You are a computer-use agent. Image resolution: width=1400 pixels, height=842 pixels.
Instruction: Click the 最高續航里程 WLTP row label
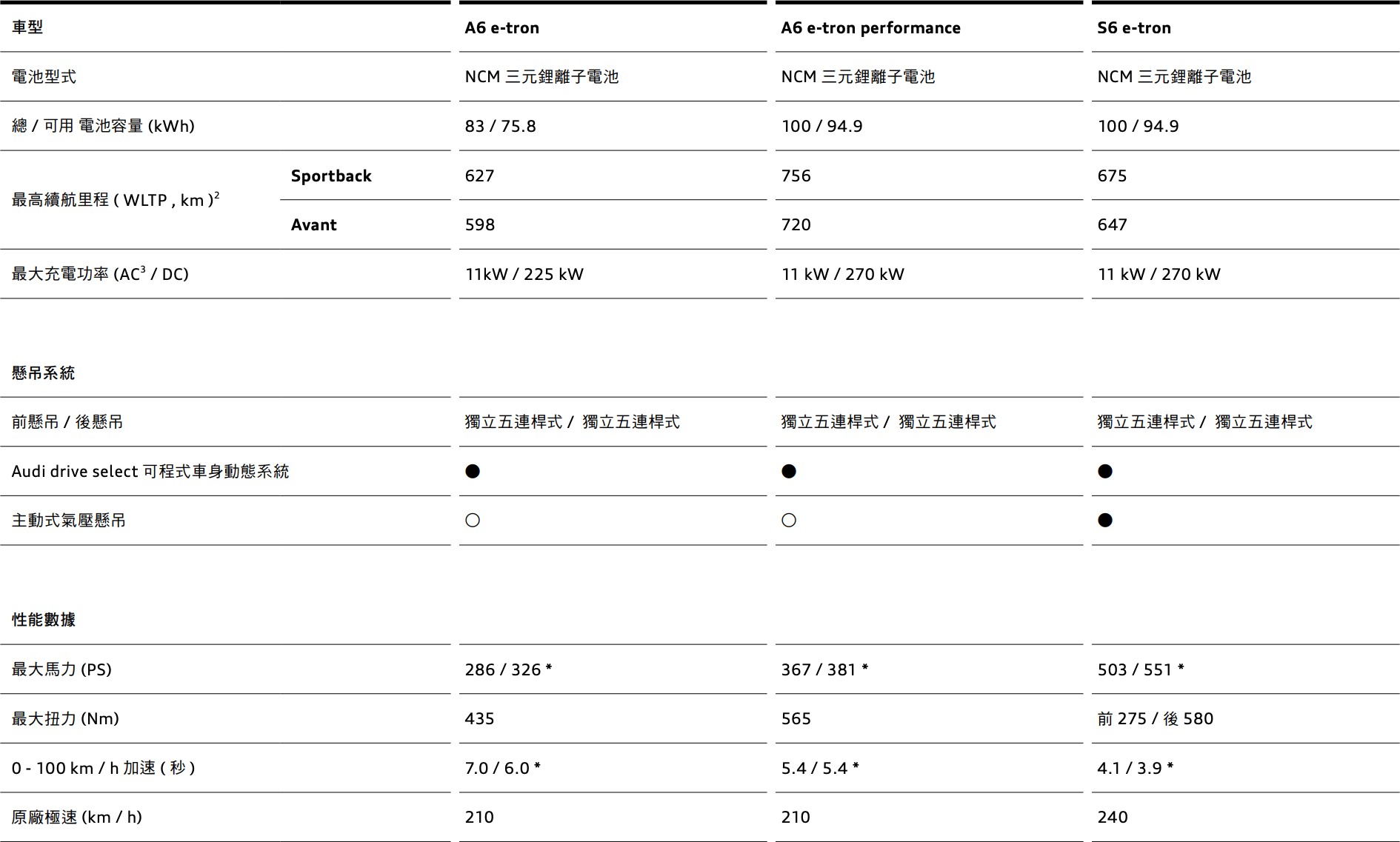[x=116, y=200]
